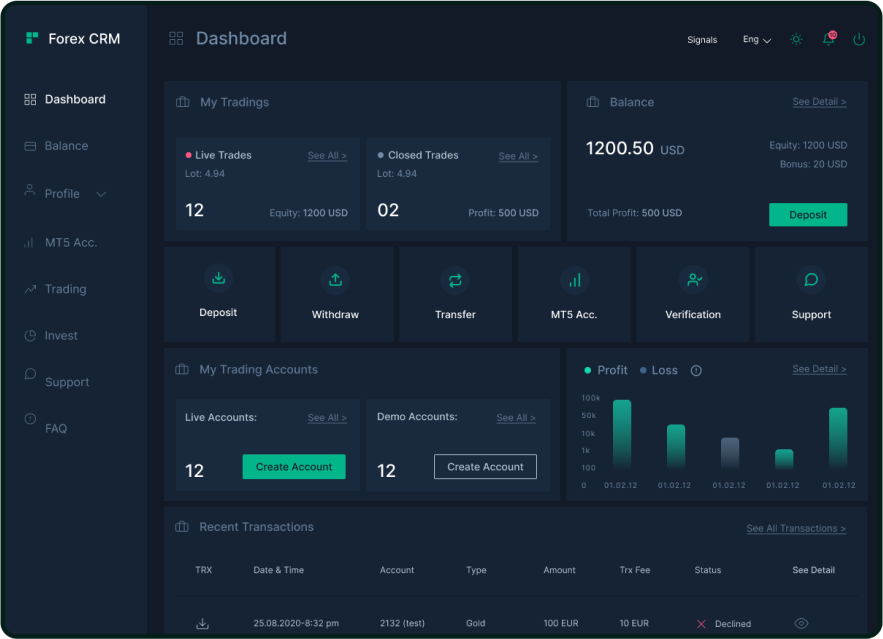Open MT5 Acc. in the sidebar
The image size is (883, 639).
coord(71,243)
